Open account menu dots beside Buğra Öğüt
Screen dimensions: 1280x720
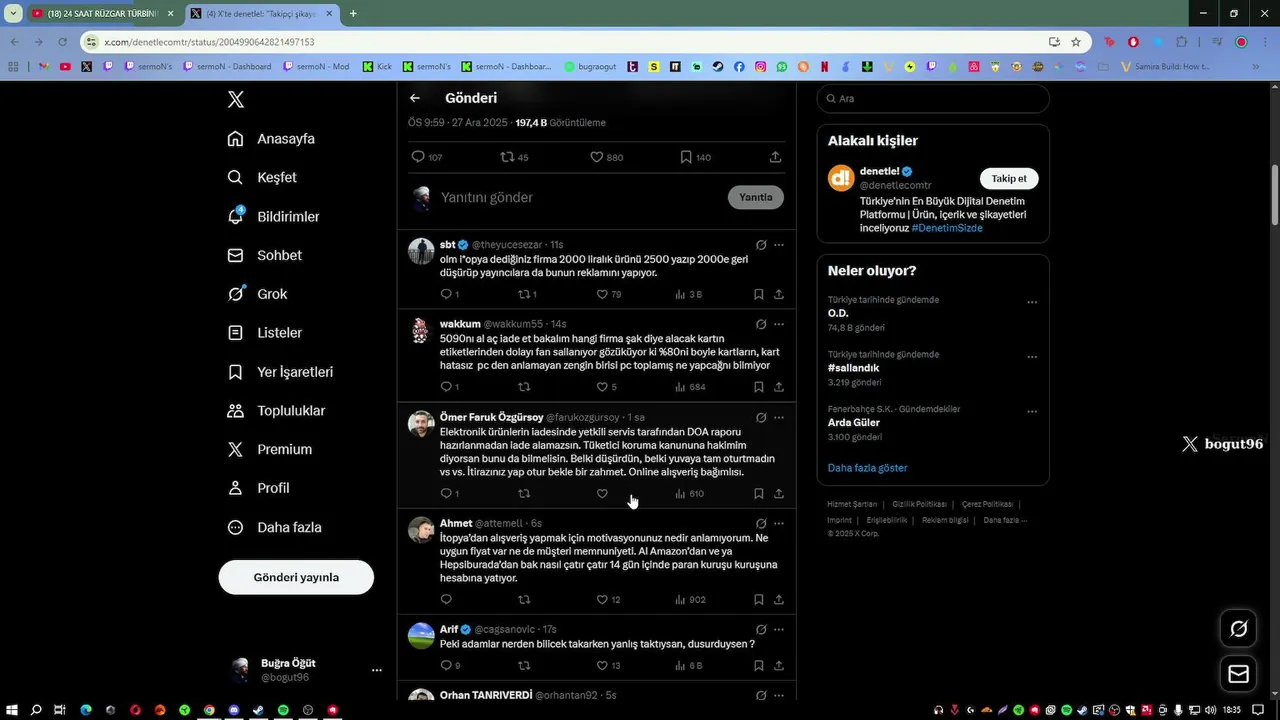[377, 670]
